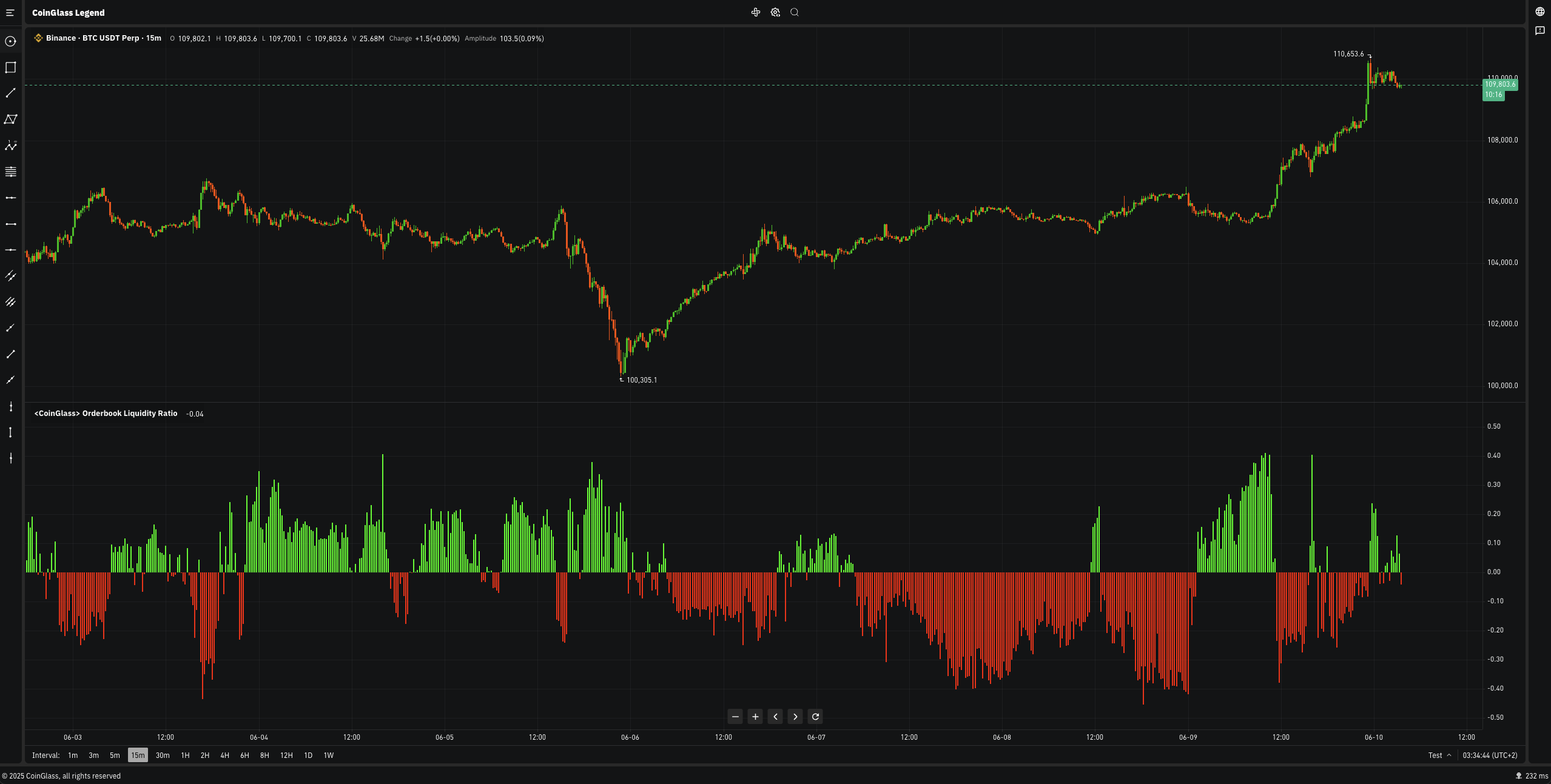Select the horizontal multi-line Fibonacci tool
Image resolution: width=1551 pixels, height=784 pixels.
pos(10,172)
